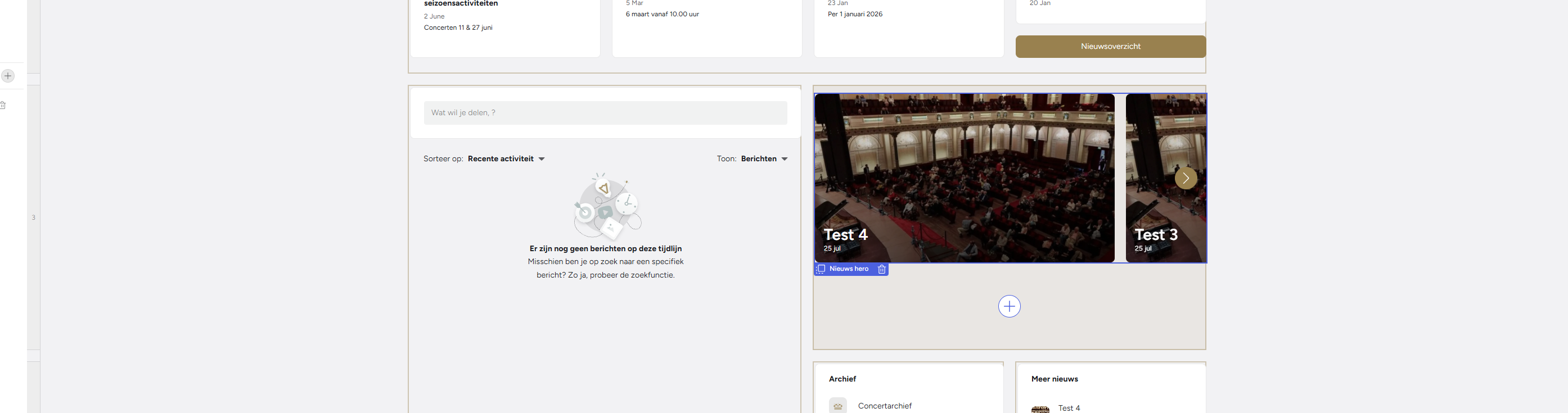Open the Test 3 hero news card
Screen dimensions: 1568x413
(1166, 178)
